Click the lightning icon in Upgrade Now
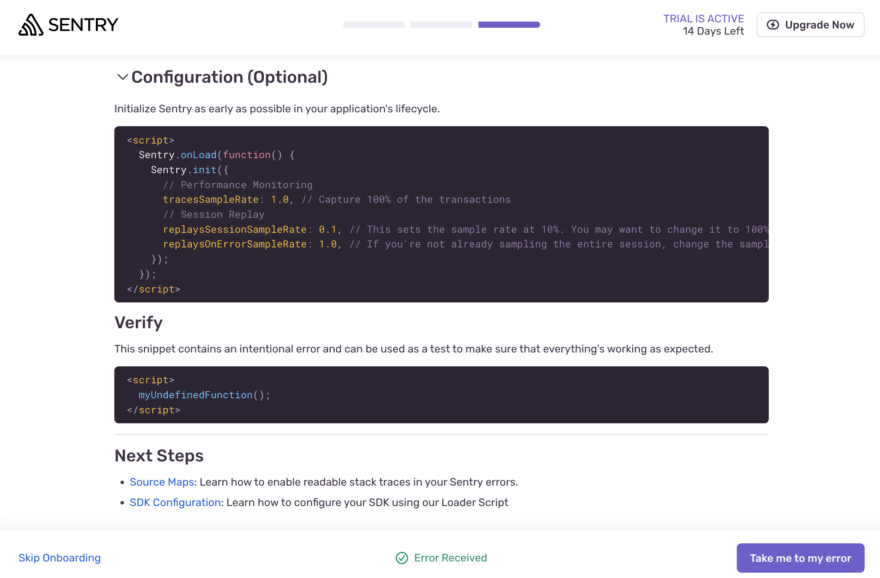The height and width of the screenshot is (578, 880). click(773, 25)
